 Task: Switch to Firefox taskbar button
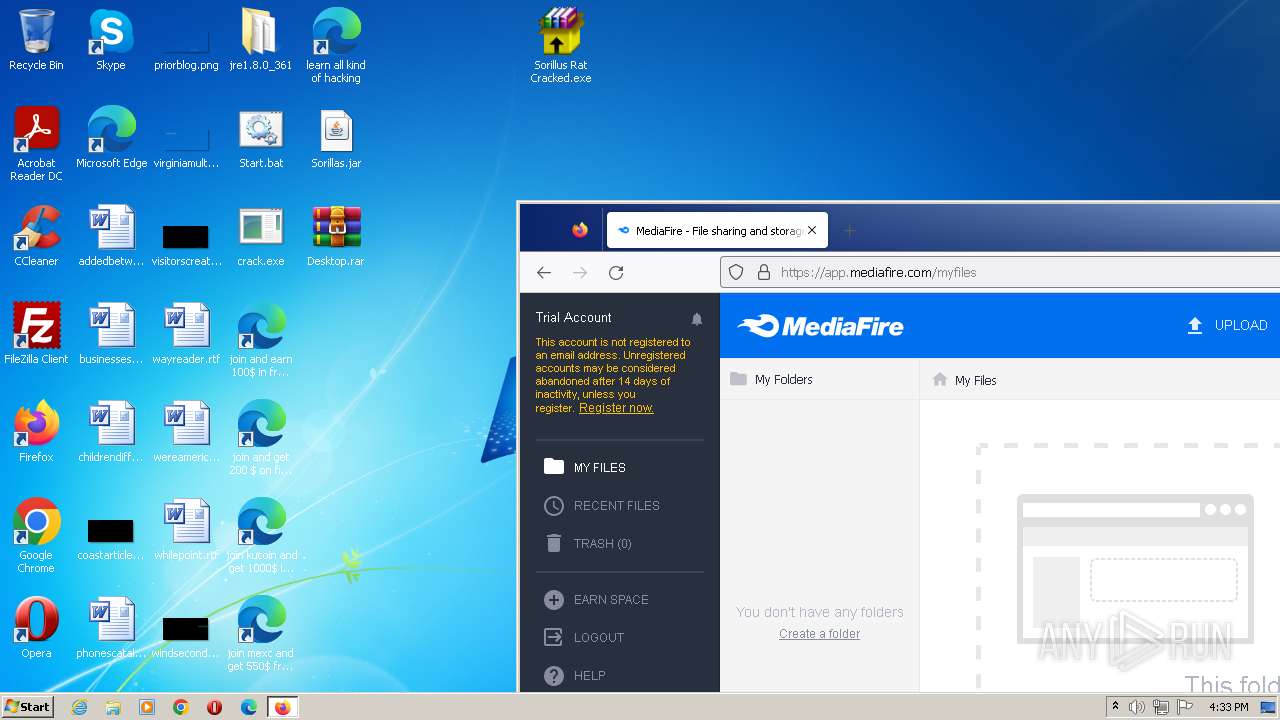(282, 707)
